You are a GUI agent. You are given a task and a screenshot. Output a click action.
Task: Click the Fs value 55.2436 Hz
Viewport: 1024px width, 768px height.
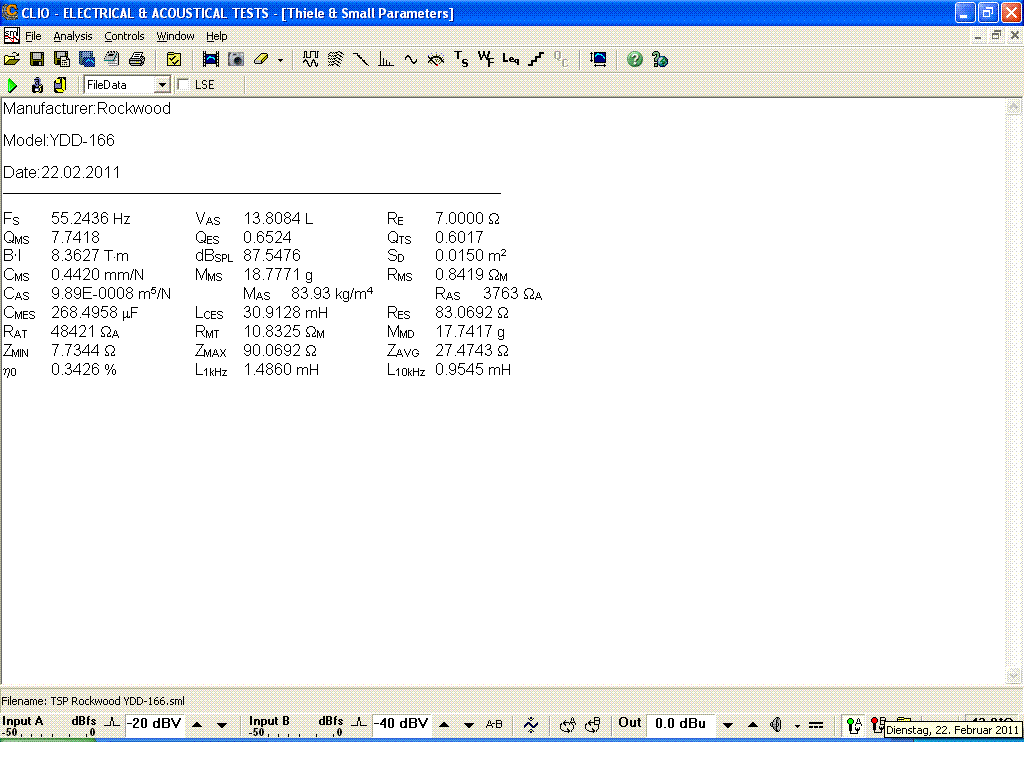pos(91,218)
